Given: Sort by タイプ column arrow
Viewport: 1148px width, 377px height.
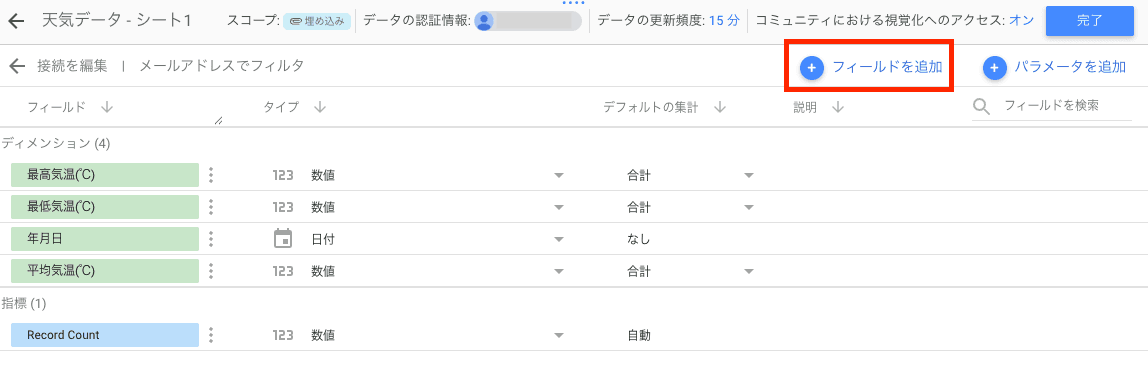Looking at the screenshot, I should pyautogui.click(x=319, y=108).
